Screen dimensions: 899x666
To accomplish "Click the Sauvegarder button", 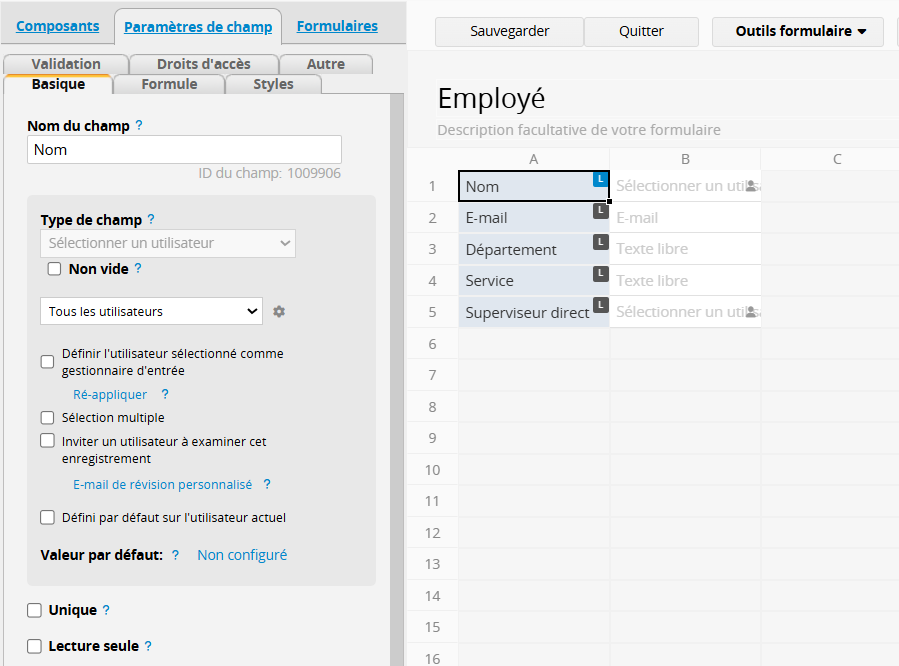I will click(x=508, y=31).
